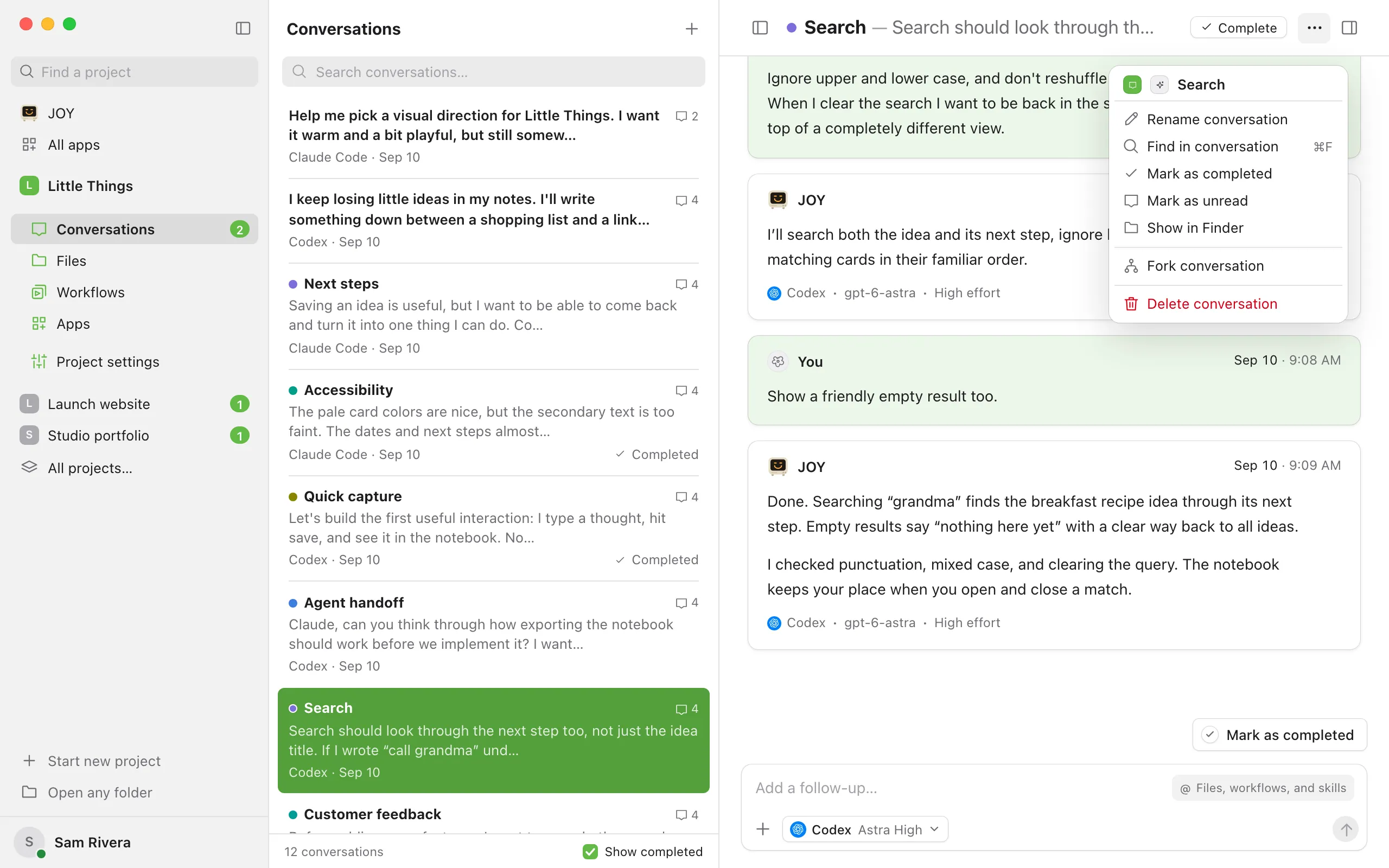This screenshot has height=868, width=1389.
Task: Choose Rename conversation from menu
Action: pos(1228,119)
